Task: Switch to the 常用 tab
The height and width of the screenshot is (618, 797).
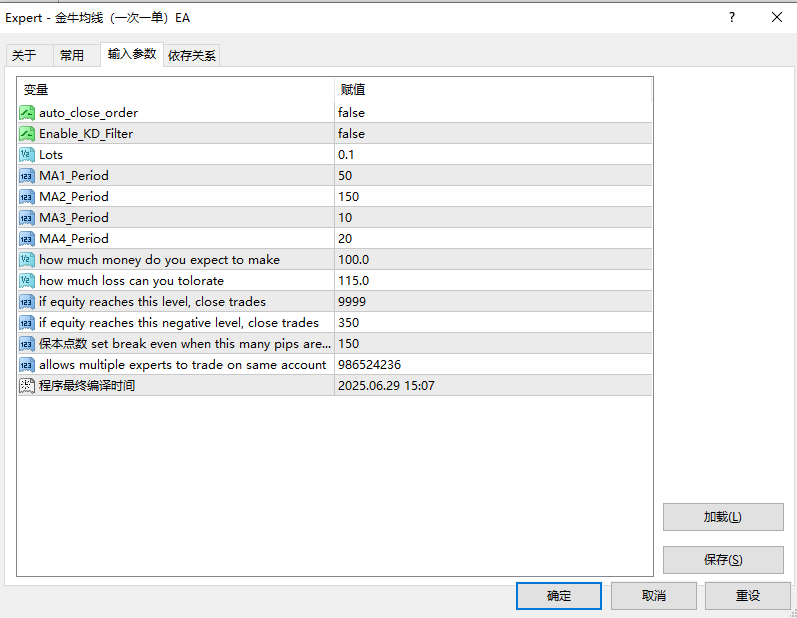Action: point(76,55)
